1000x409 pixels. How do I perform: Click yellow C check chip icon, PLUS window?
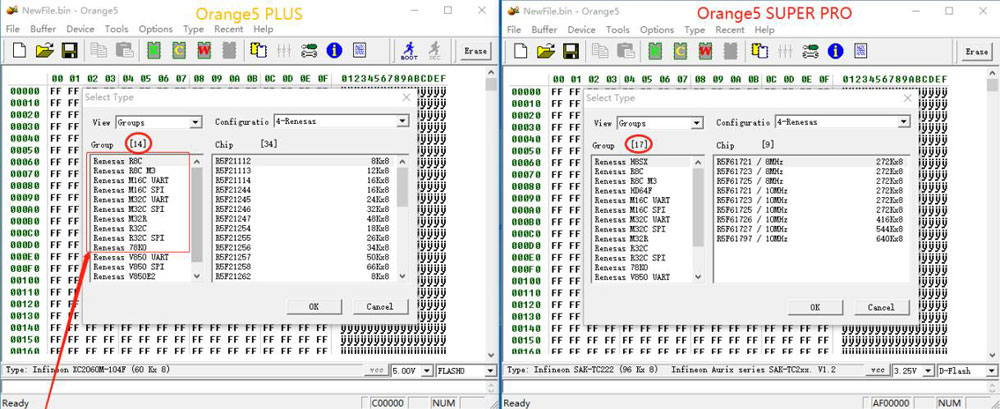point(179,50)
